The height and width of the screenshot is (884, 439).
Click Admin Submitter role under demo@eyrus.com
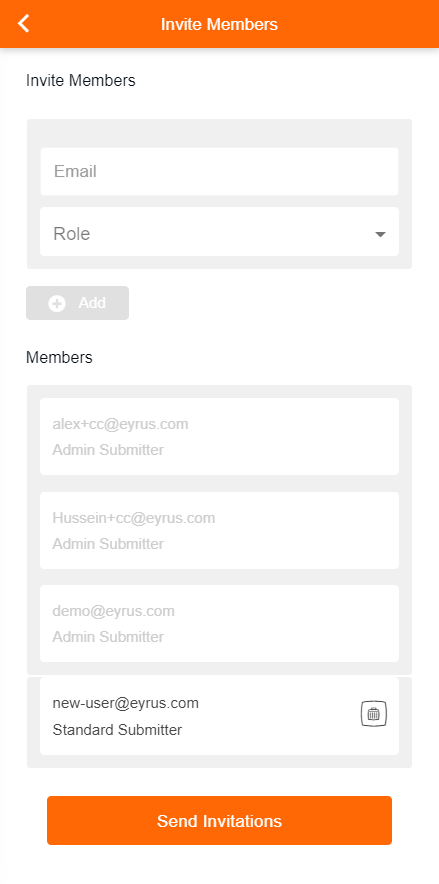coord(108,637)
